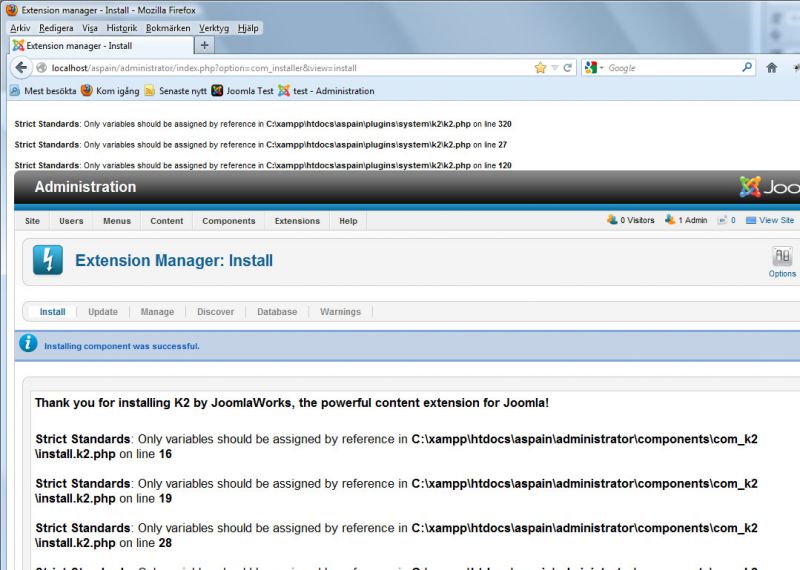Click the View Site link
The image size is (800, 570).
(x=770, y=220)
